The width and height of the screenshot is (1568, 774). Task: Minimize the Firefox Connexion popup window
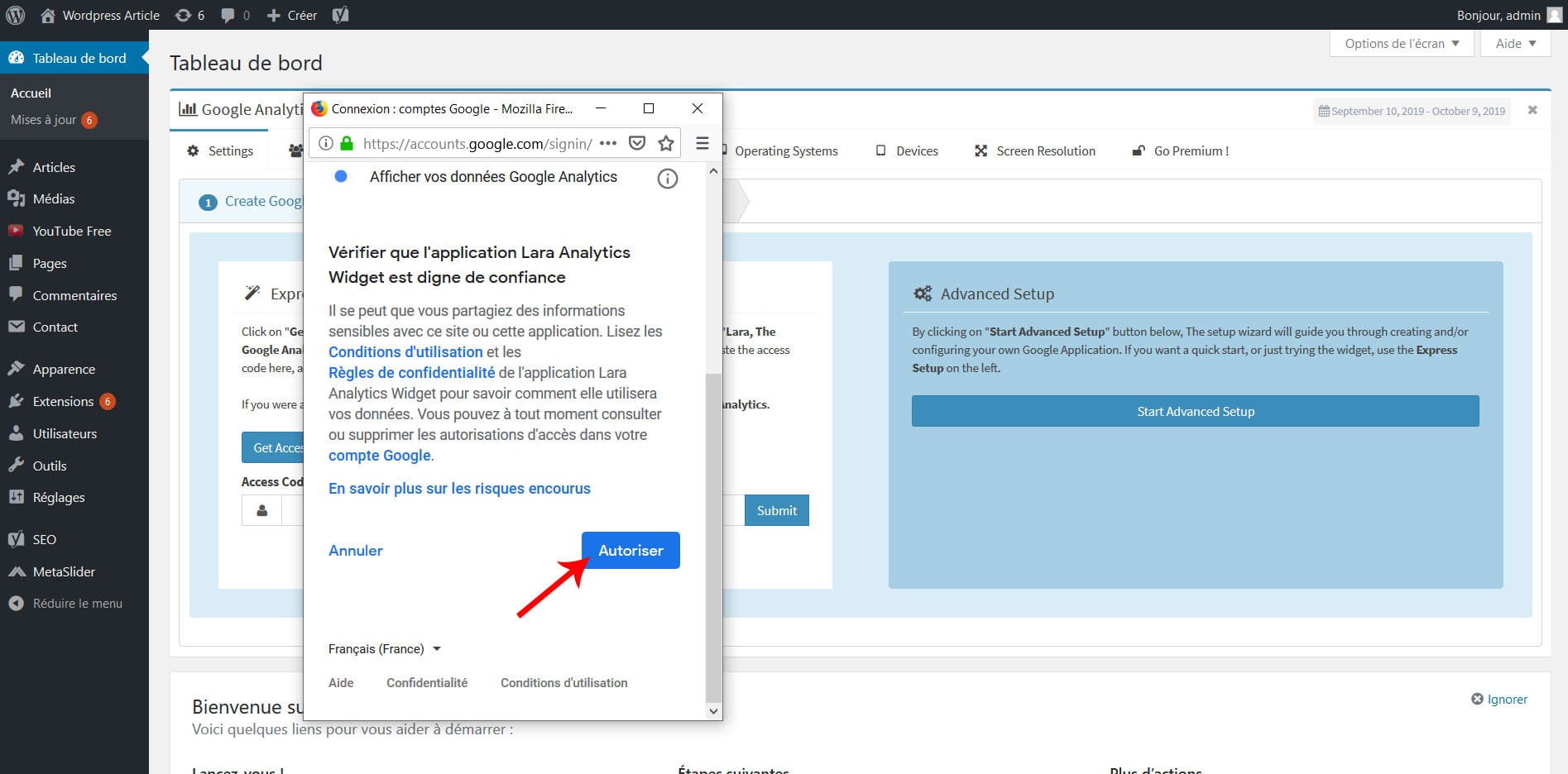pyautogui.click(x=601, y=108)
